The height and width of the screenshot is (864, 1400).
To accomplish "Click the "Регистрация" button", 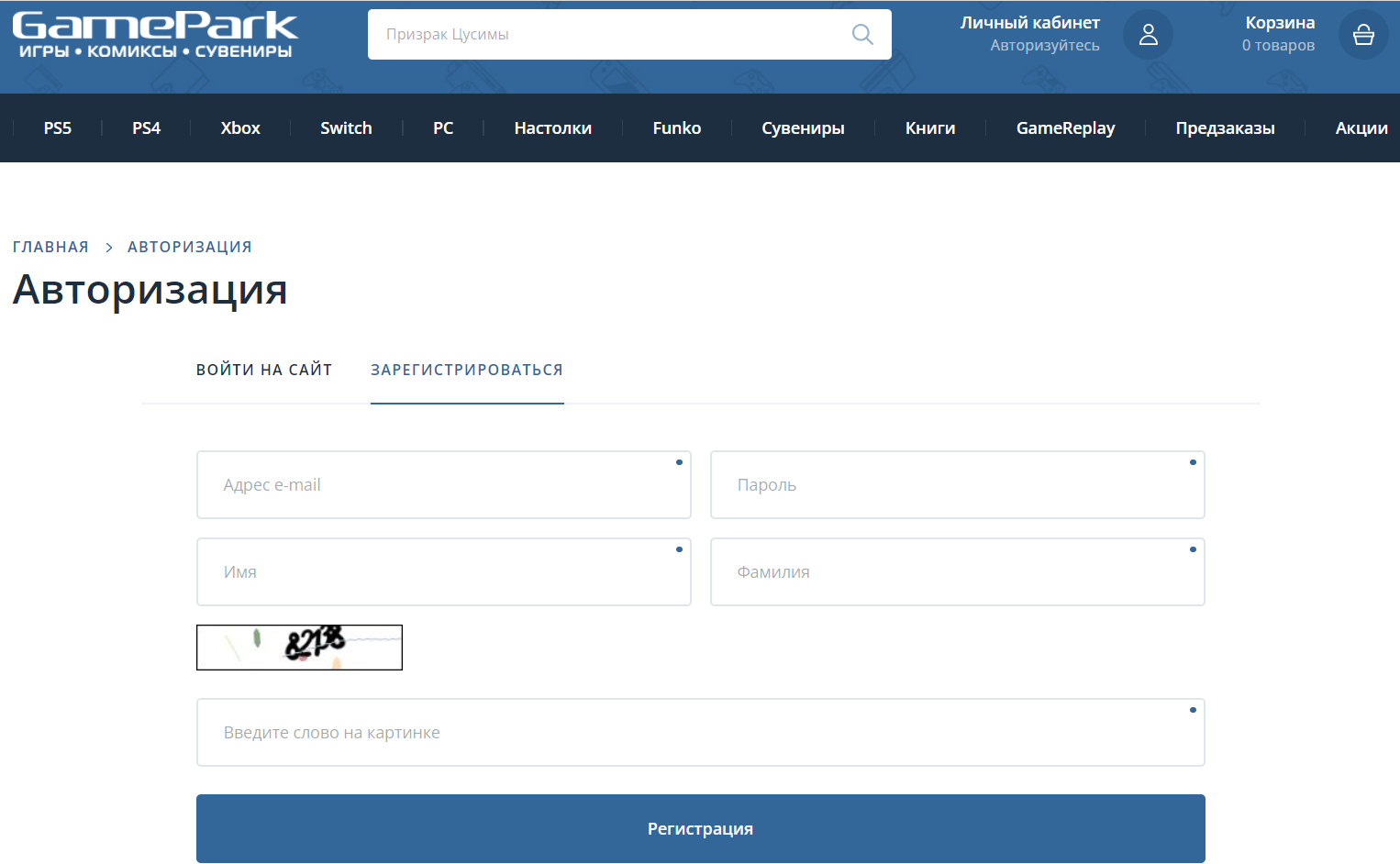I will 701,829.
